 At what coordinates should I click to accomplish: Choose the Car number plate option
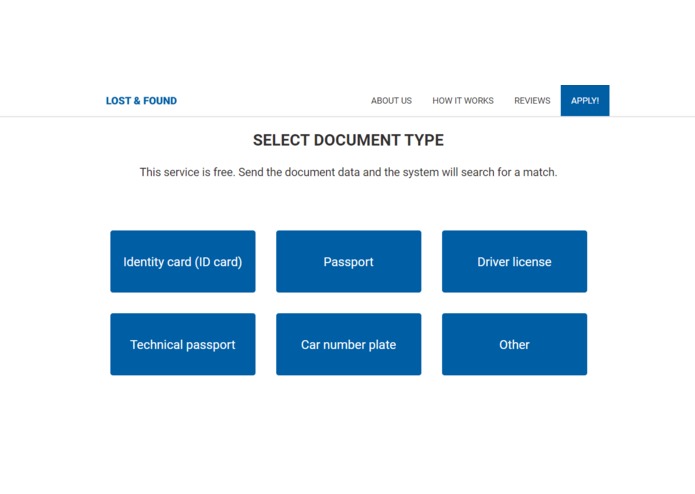click(348, 344)
